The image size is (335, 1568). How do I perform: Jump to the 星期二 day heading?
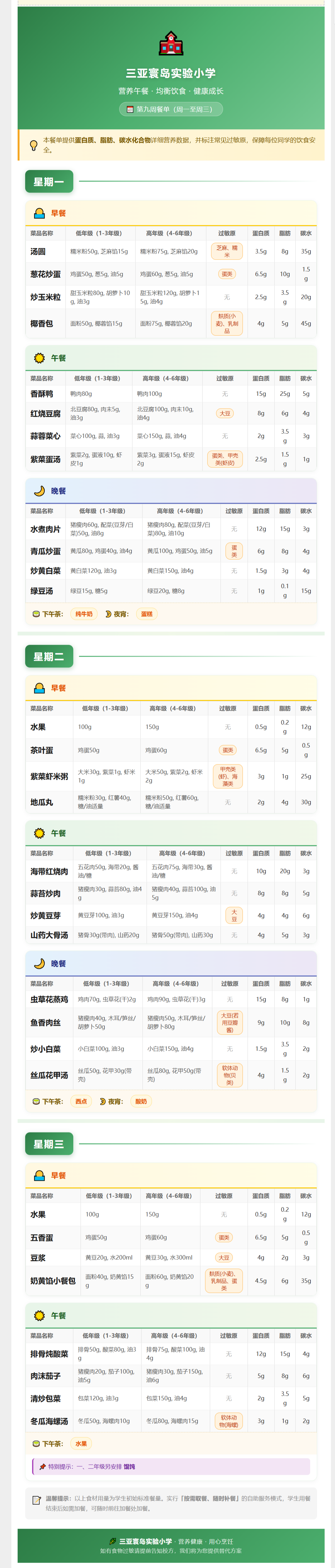tap(49, 657)
